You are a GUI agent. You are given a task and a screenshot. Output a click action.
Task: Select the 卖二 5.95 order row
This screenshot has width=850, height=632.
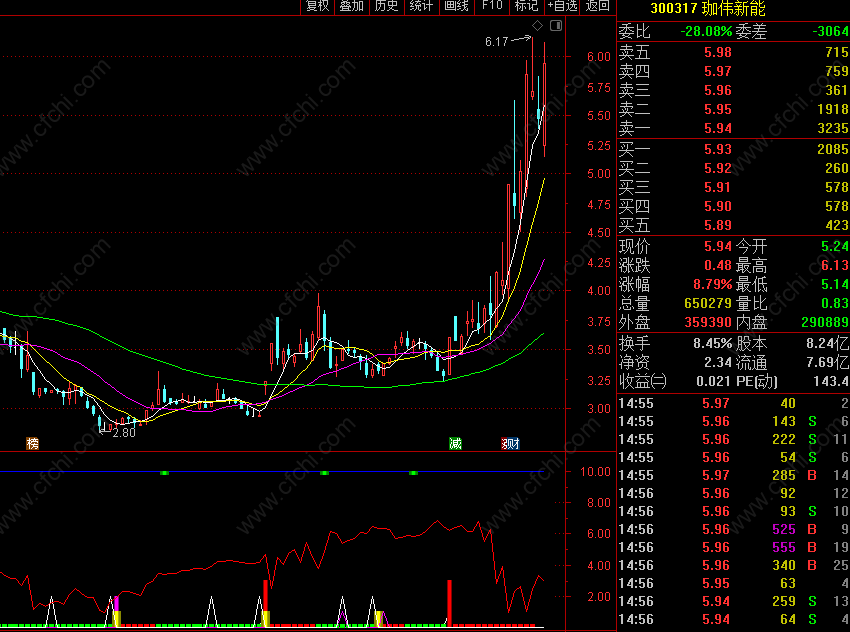tap(733, 109)
